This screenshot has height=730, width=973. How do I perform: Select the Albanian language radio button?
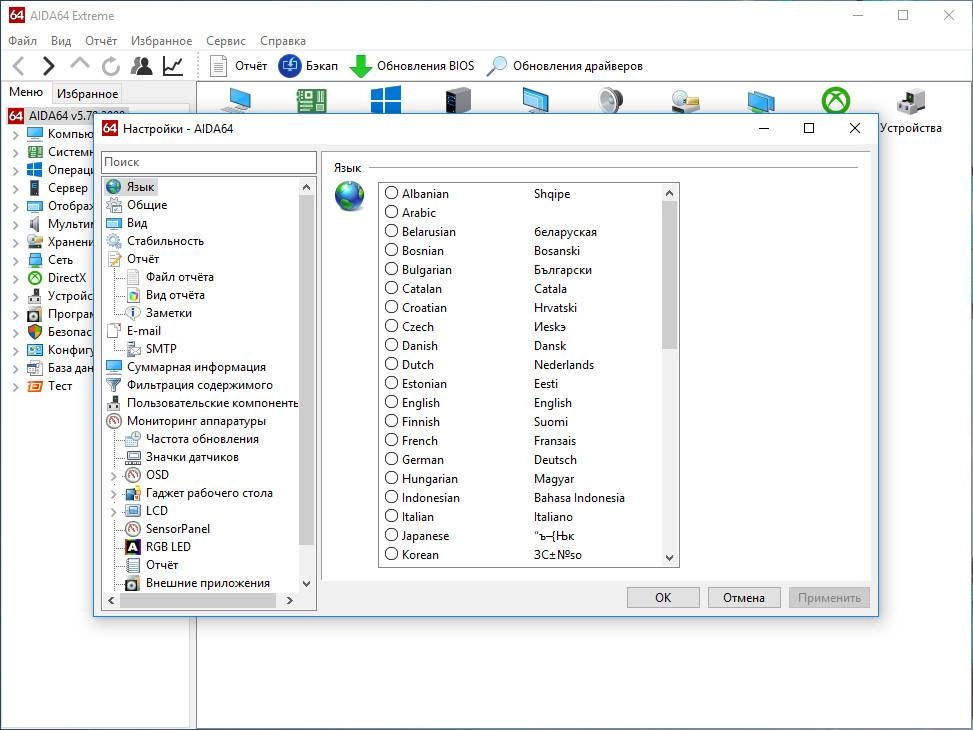click(x=391, y=193)
